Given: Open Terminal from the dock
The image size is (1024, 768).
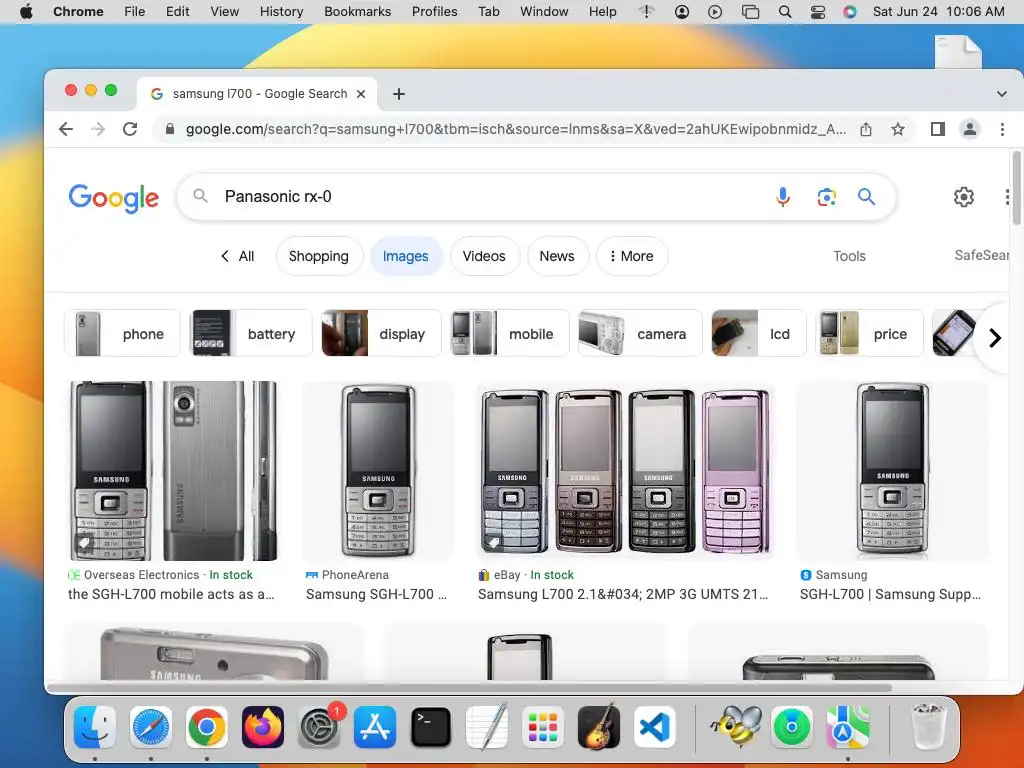Looking at the screenshot, I should click(x=431, y=727).
